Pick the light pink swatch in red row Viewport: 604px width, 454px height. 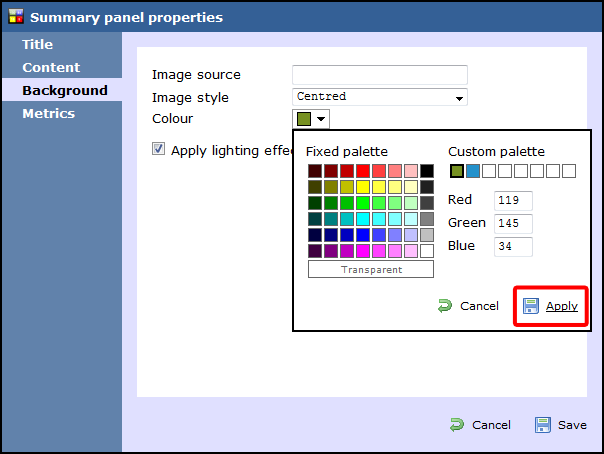411,171
